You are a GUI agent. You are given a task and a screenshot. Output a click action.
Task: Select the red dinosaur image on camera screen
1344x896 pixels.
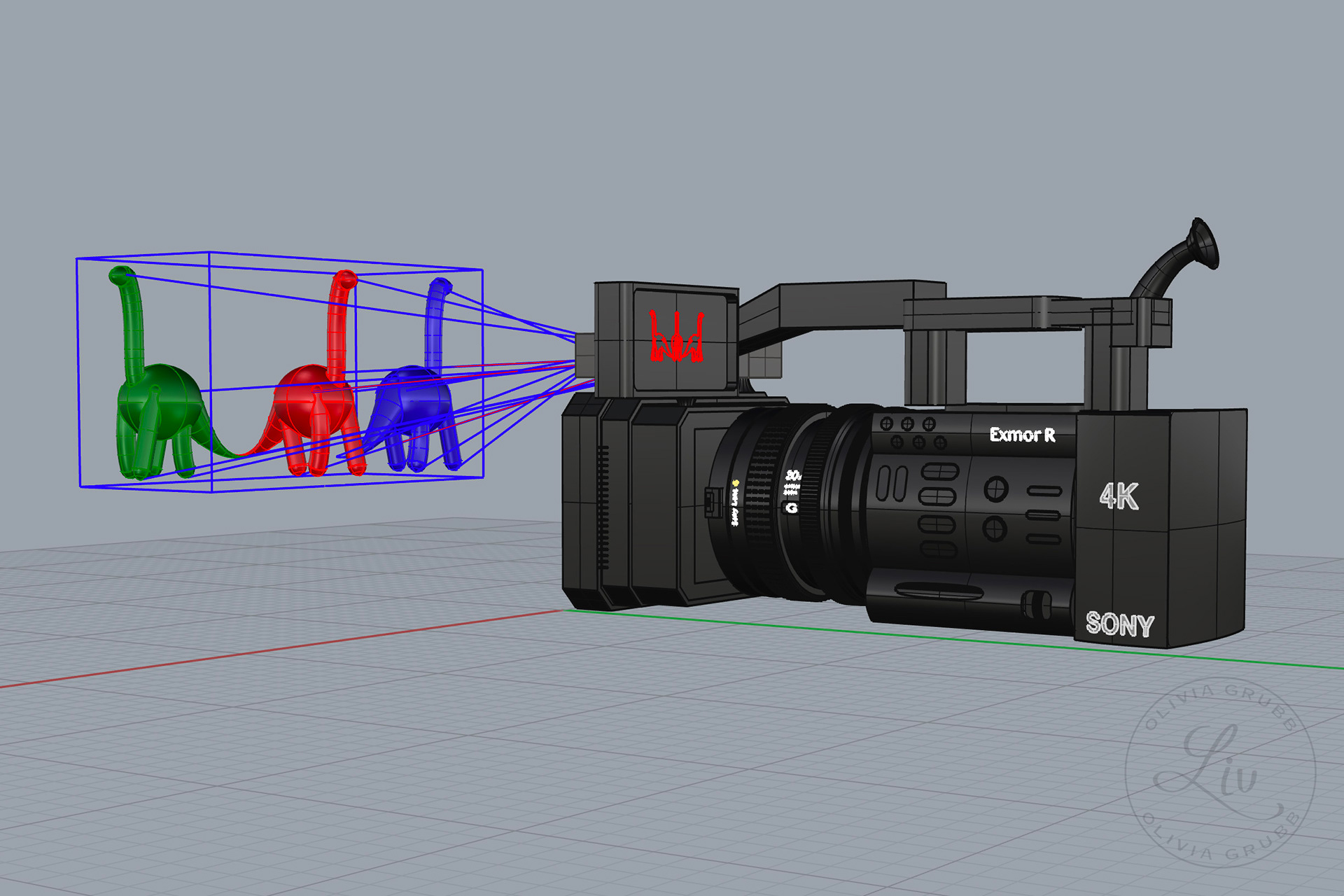click(676, 337)
